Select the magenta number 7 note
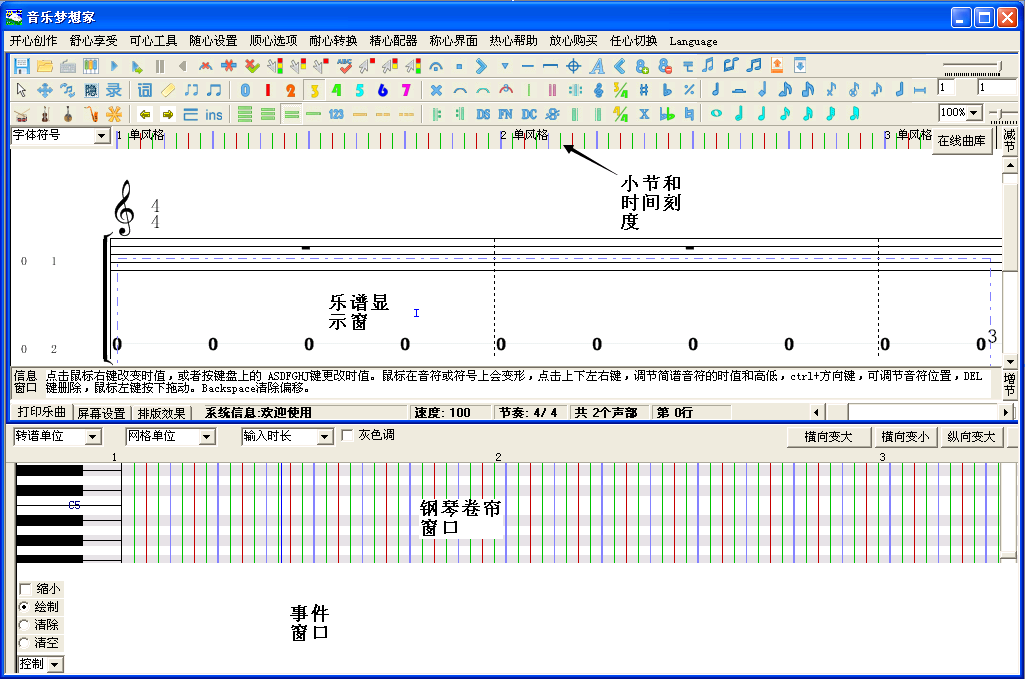Image resolution: width=1025 pixels, height=679 pixels. [406, 90]
